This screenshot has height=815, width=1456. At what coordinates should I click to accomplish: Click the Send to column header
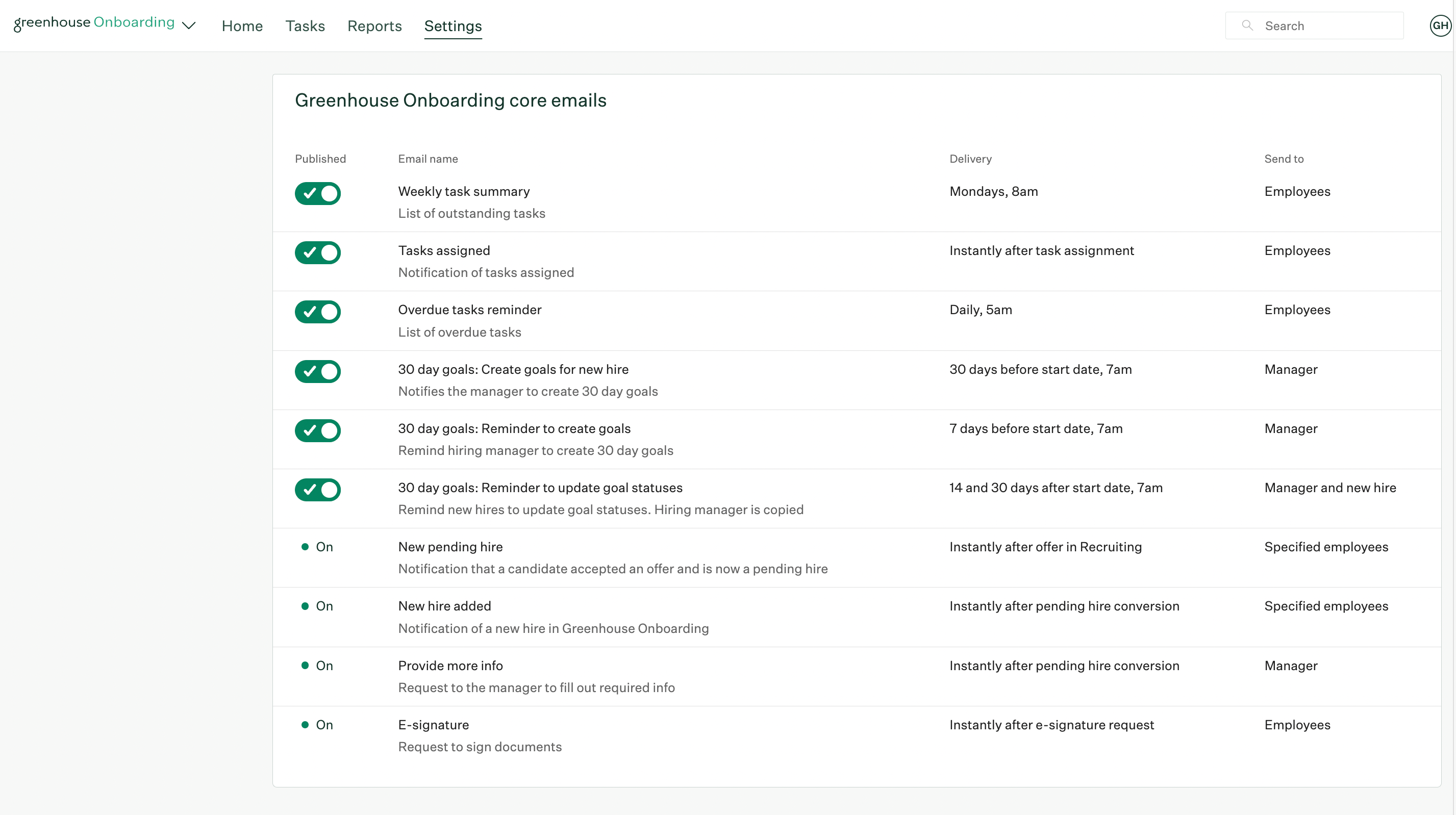1284,159
